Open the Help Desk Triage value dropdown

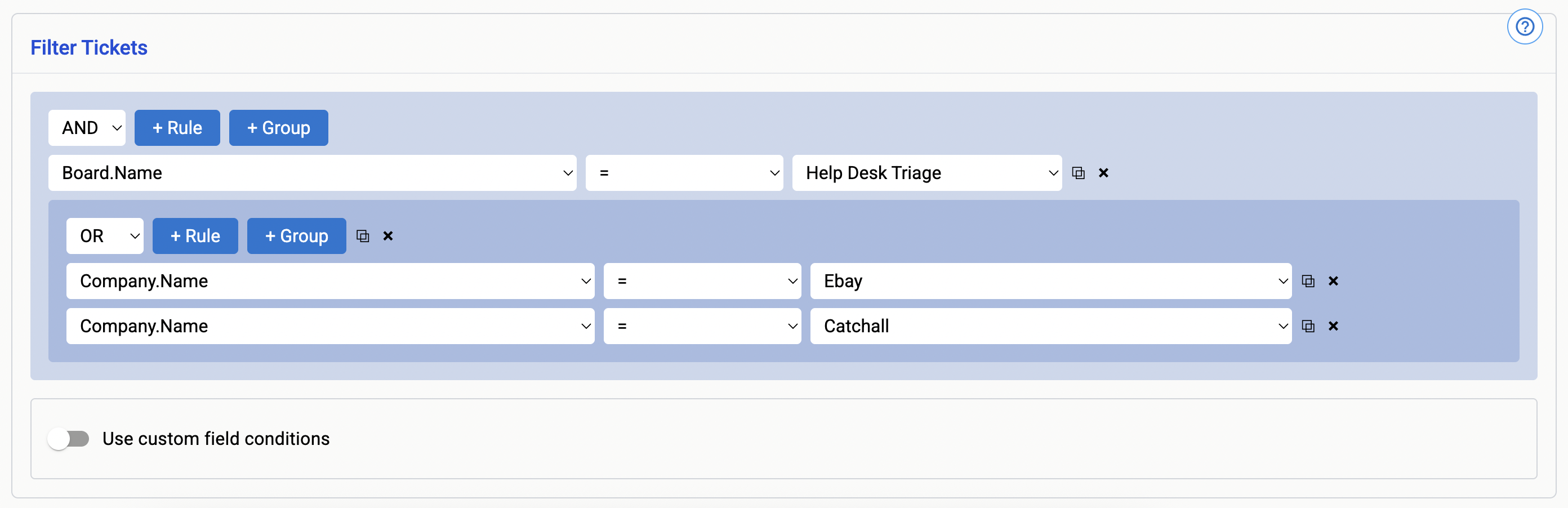click(926, 173)
